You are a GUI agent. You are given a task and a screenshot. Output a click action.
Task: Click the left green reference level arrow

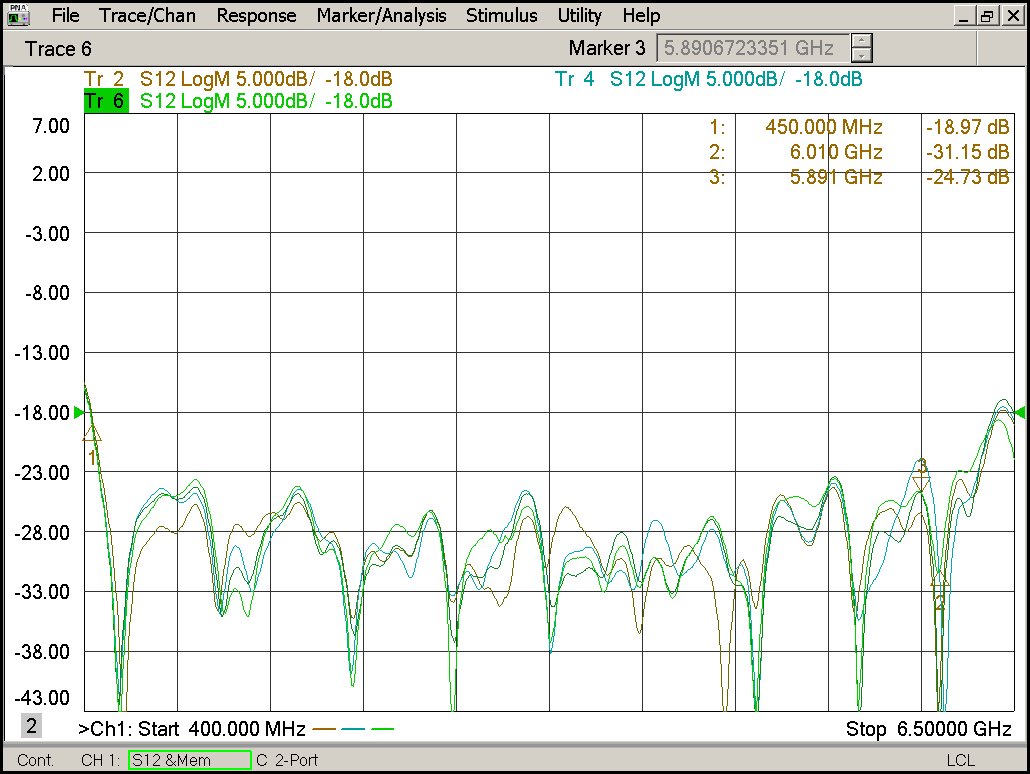pyautogui.click(x=80, y=412)
